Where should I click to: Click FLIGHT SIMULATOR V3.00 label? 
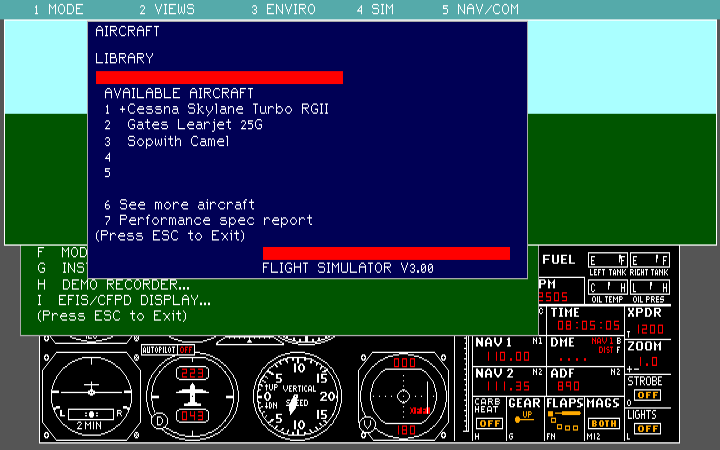click(348, 268)
